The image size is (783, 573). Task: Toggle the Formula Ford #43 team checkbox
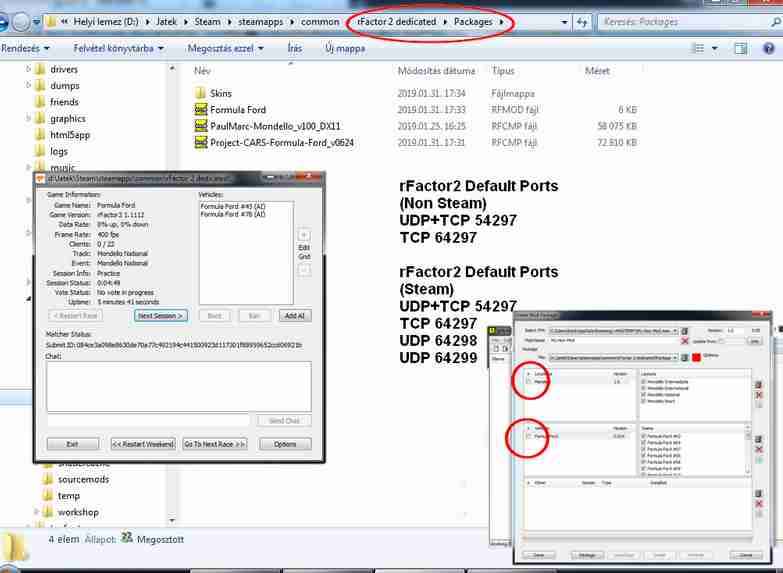click(x=641, y=437)
